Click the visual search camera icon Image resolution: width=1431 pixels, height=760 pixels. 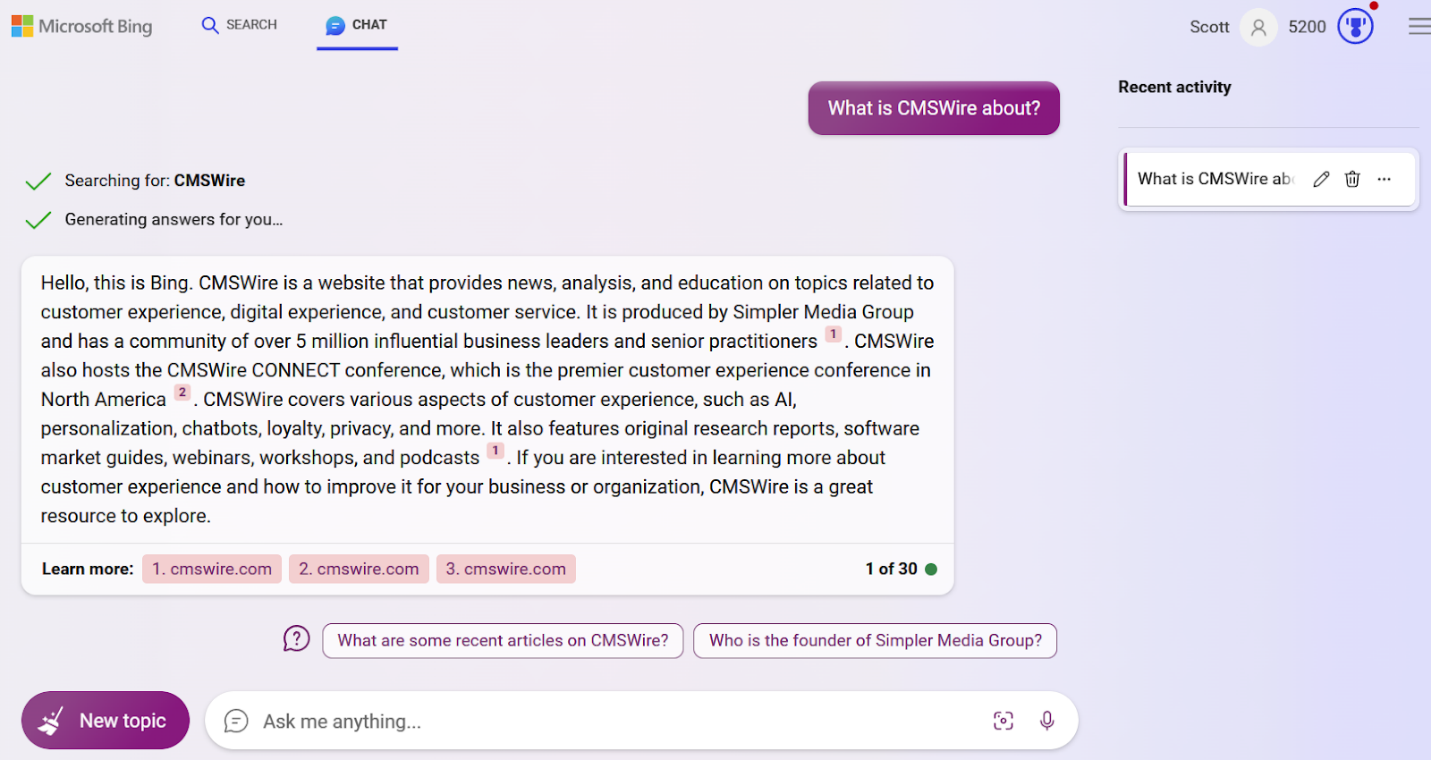1003,721
